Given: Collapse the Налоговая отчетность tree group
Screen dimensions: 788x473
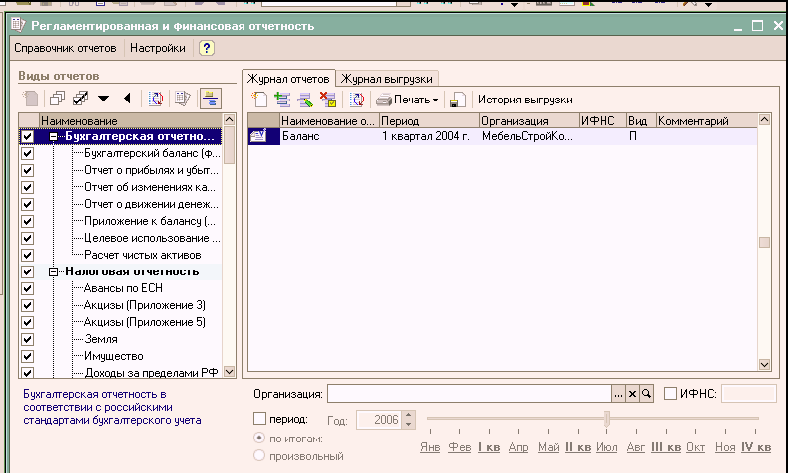Looking at the screenshot, I should (x=54, y=271).
